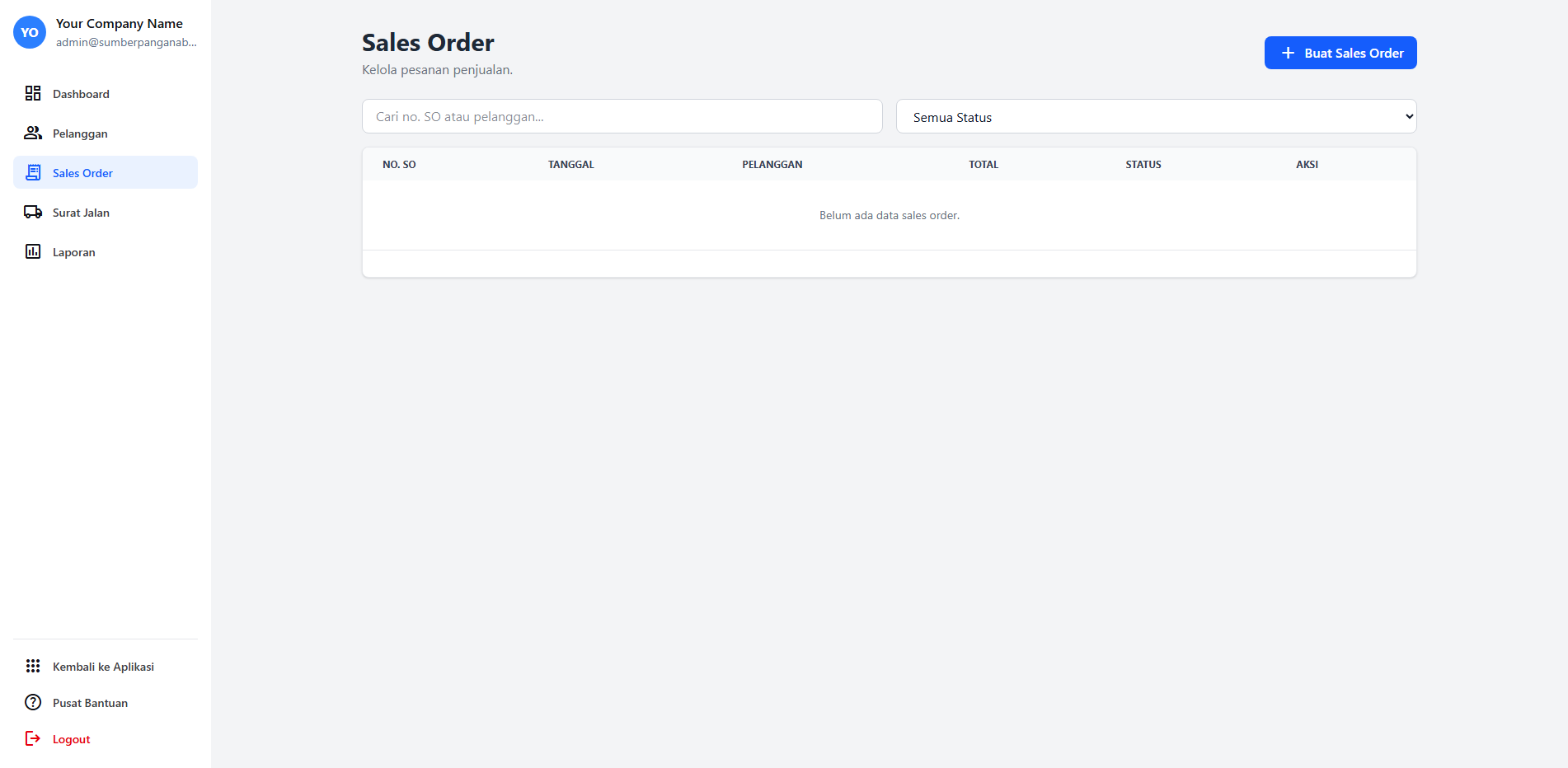Sort by the NO. SO column header
The image size is (1568, 768).
coord(399,164)
